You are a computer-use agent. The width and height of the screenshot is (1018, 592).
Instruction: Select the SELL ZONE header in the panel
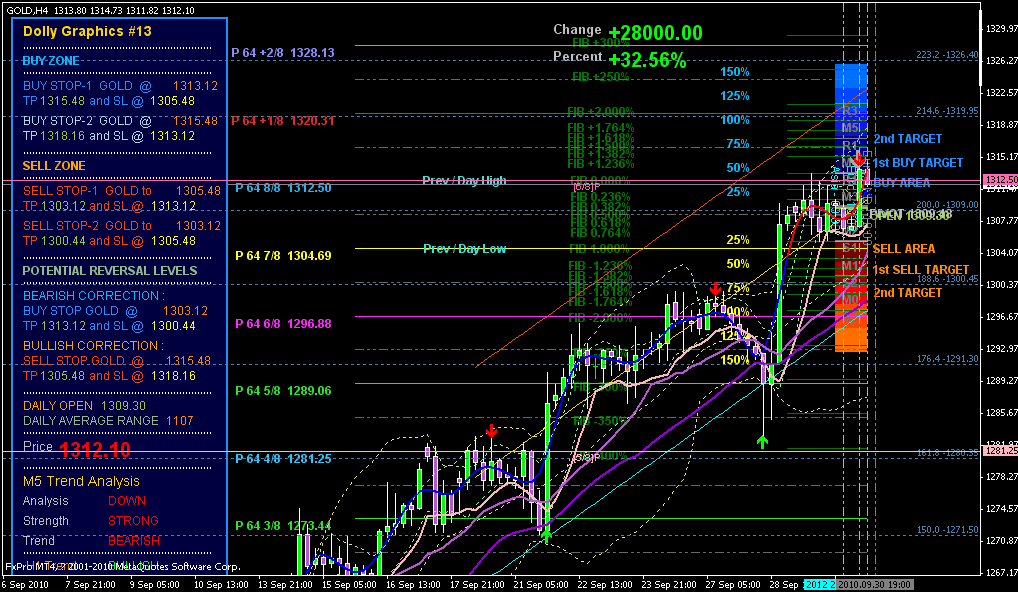(x=54, y=166)
